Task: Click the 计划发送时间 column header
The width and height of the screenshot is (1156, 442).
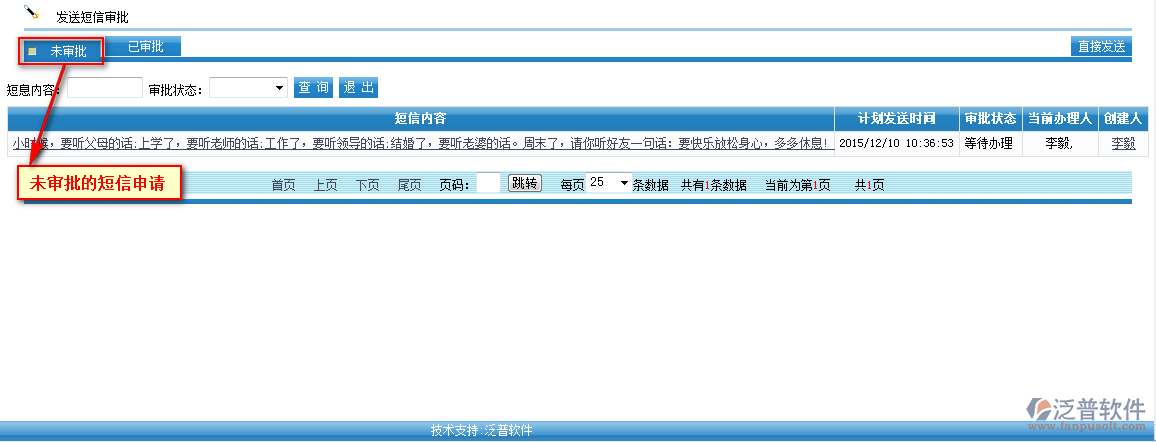Action: (x=896, y=118)
